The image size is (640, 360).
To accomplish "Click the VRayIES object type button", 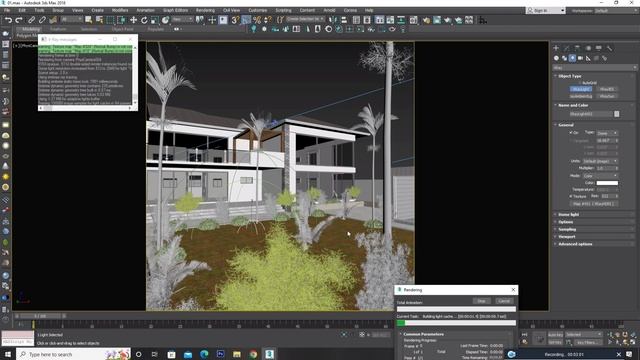I will pos(607,89).
